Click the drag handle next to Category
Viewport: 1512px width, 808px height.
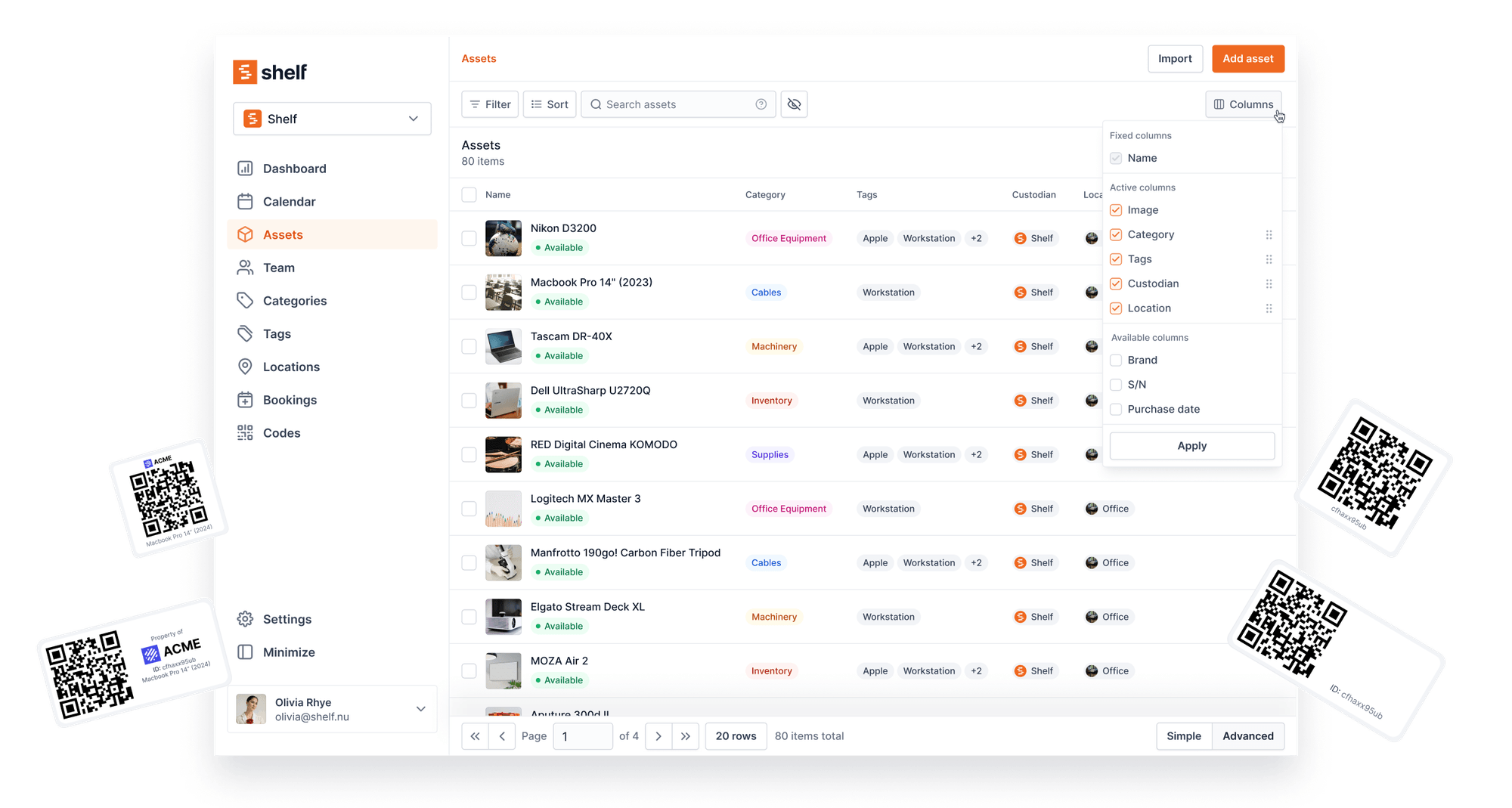point(1269,234)
